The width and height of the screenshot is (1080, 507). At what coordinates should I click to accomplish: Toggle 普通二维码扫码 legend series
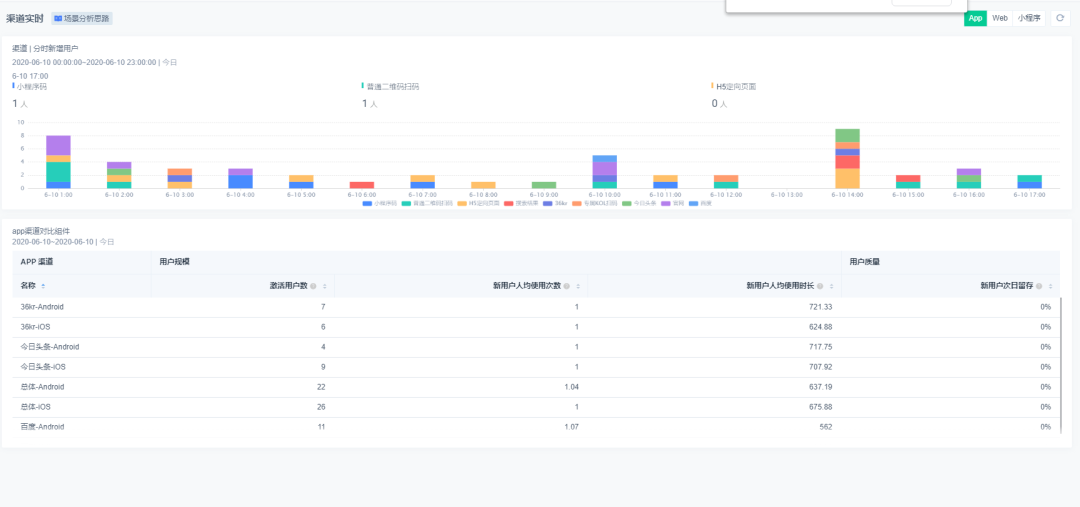coord(427,203)
